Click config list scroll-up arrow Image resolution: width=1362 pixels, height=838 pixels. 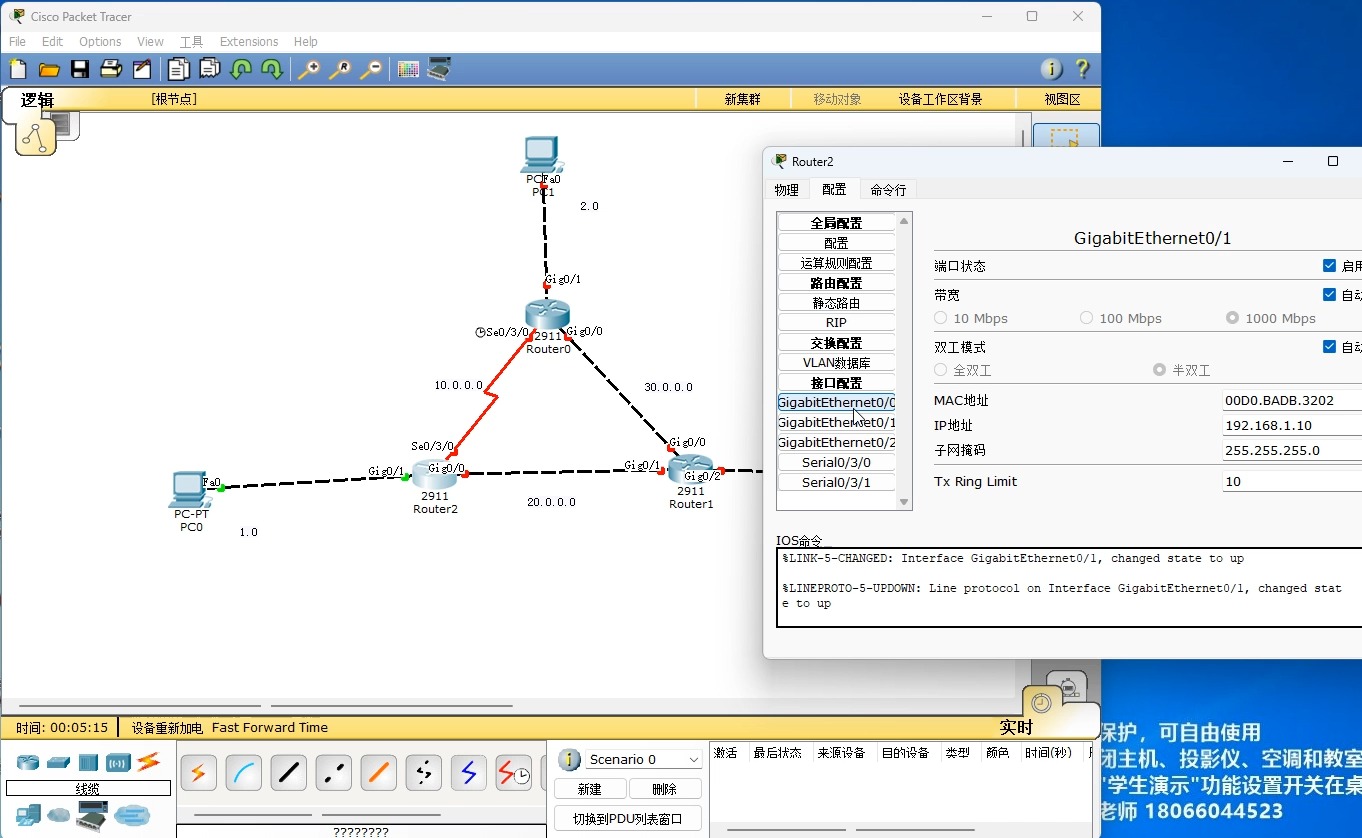[x=904, y=221]
